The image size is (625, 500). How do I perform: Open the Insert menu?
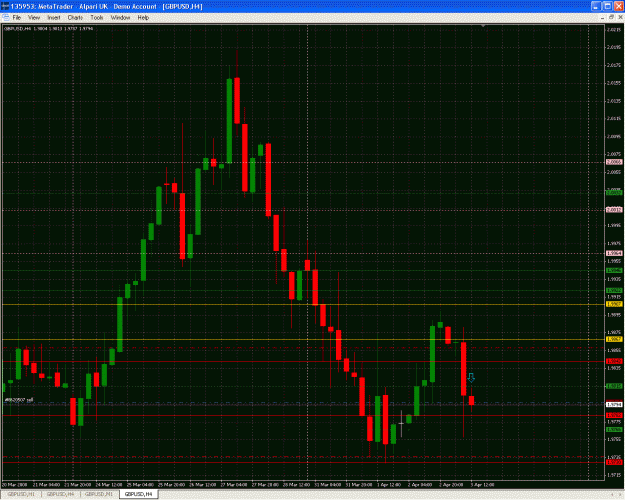coord(54,18)
